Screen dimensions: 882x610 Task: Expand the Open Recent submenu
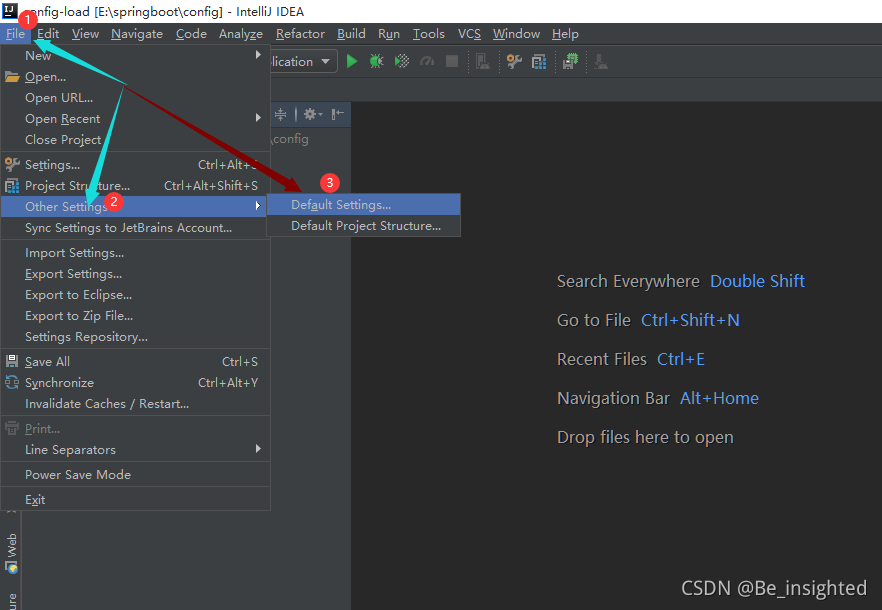[136, 118]
